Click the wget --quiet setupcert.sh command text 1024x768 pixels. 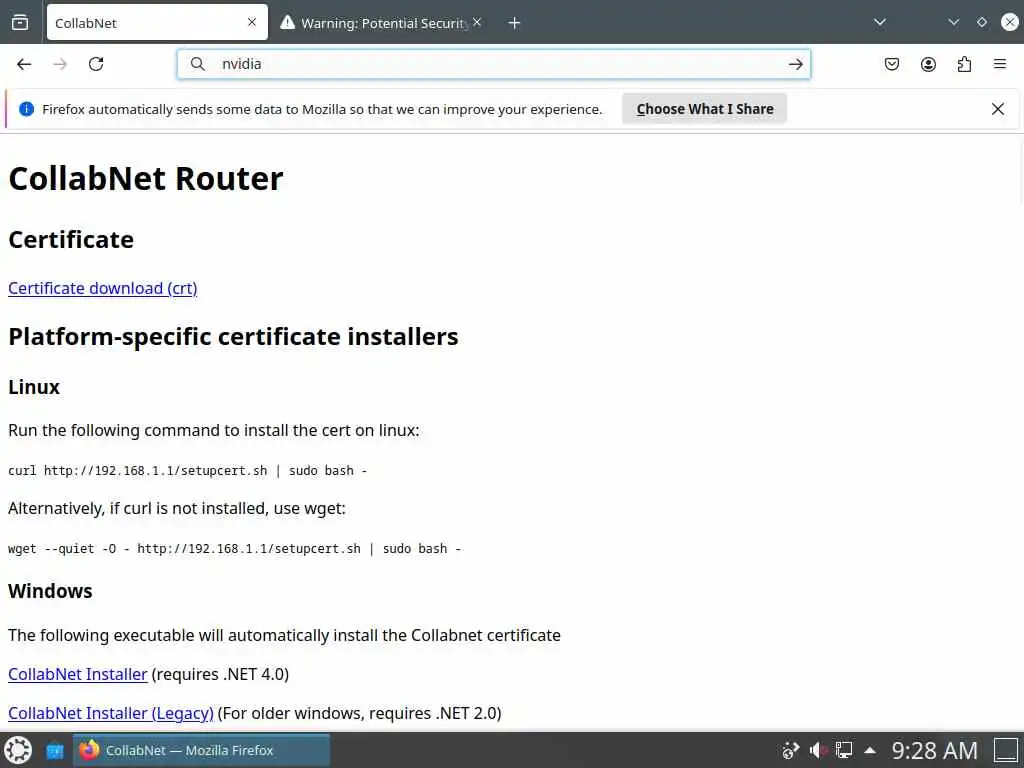click(x=234, y=549)
